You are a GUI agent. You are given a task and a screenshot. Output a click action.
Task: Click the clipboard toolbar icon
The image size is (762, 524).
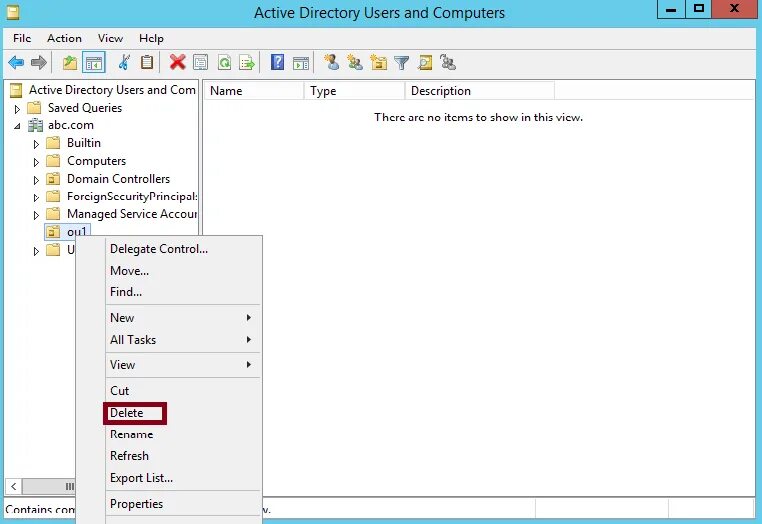147,63
